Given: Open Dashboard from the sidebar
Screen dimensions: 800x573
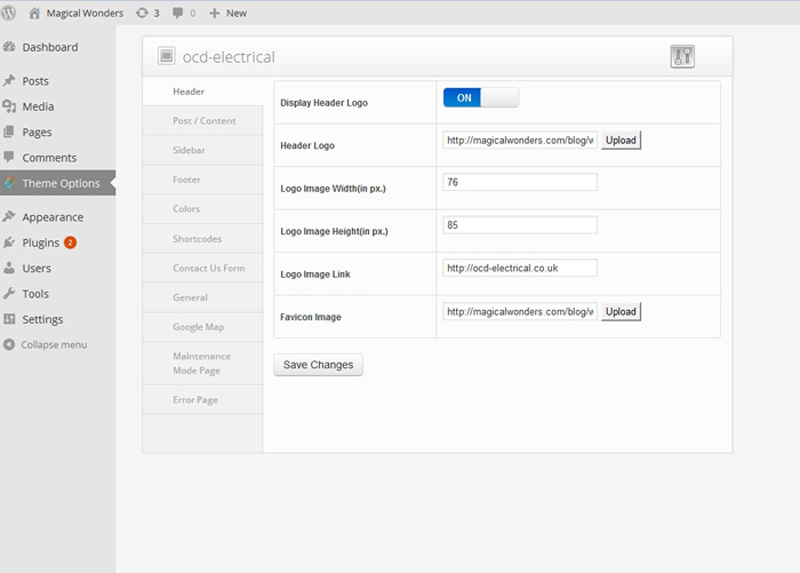Looking at the screenshot, I should [49, 47].
